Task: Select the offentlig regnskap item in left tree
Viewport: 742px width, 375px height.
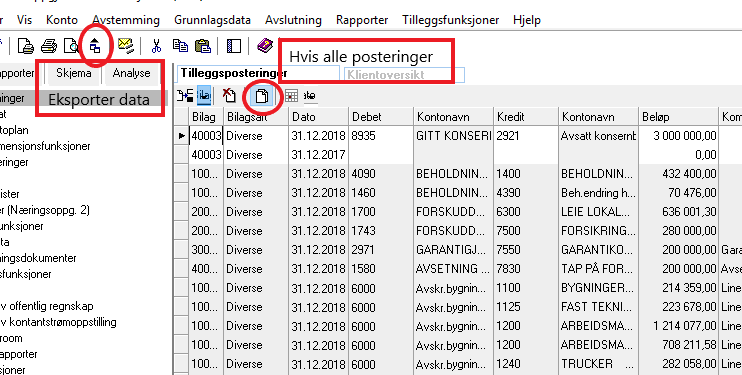Action: (47, 306)
